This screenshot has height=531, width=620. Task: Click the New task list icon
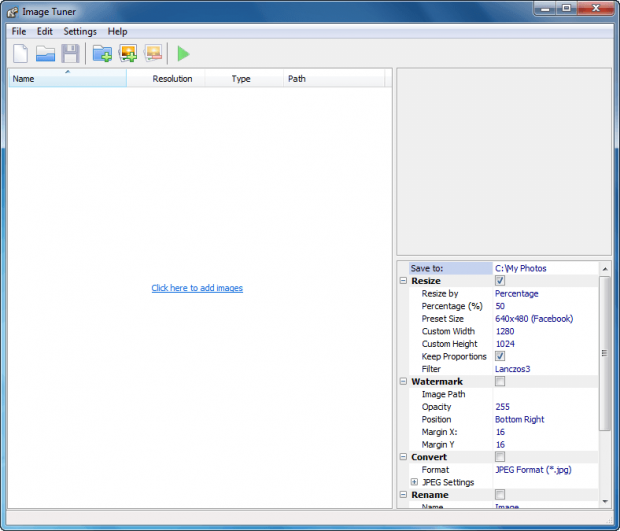(20, 54)
